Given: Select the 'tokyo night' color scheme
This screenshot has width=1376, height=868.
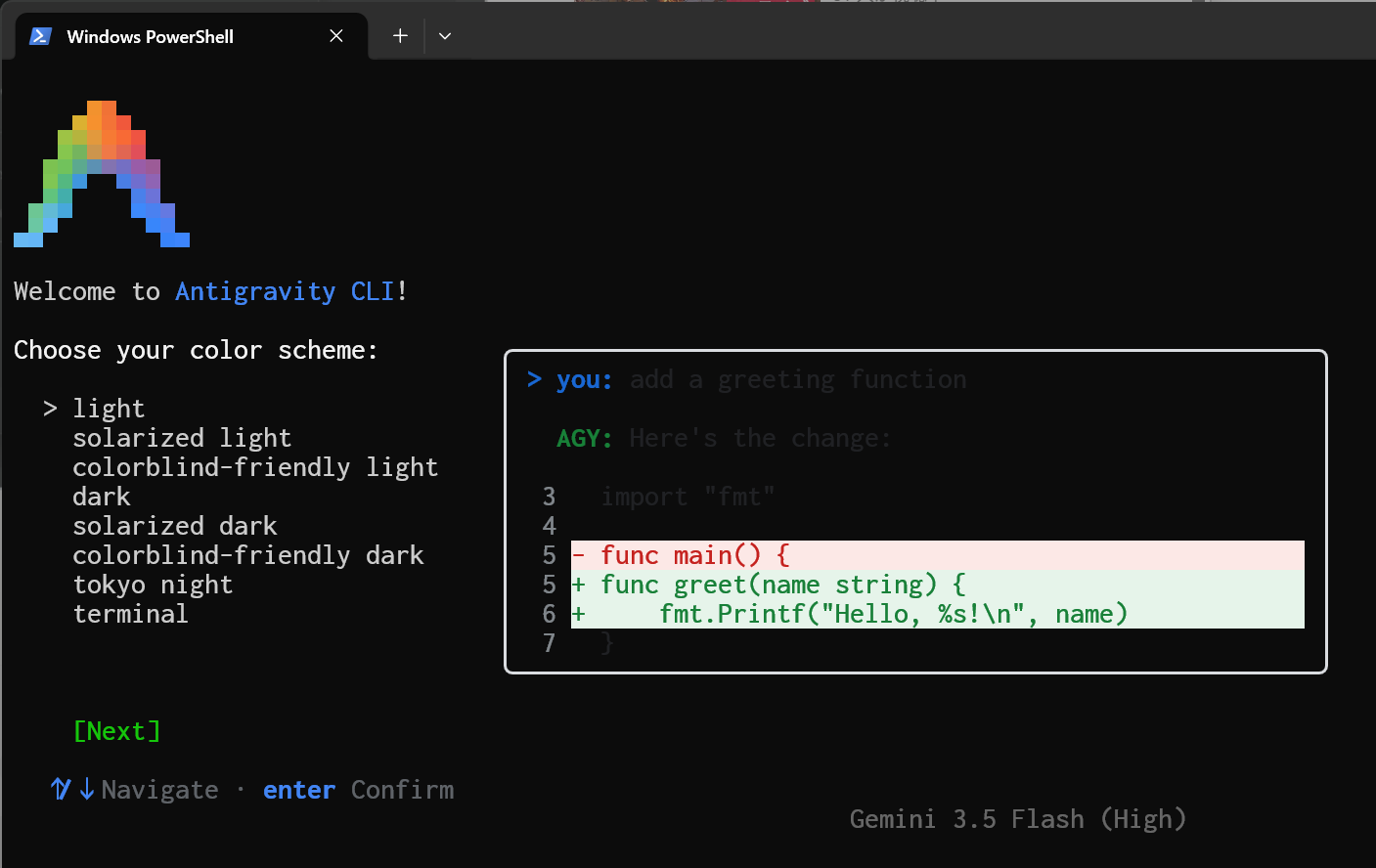Looking at the screenshot, I should pyautogui.click(x=153, y=585).
